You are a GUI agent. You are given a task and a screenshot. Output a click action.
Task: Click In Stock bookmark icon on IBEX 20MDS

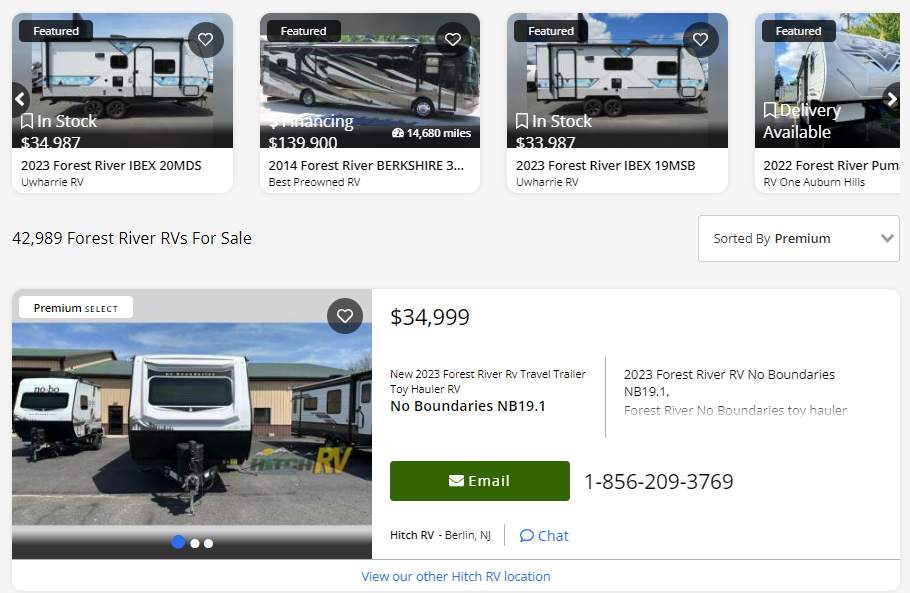(28, 121)
